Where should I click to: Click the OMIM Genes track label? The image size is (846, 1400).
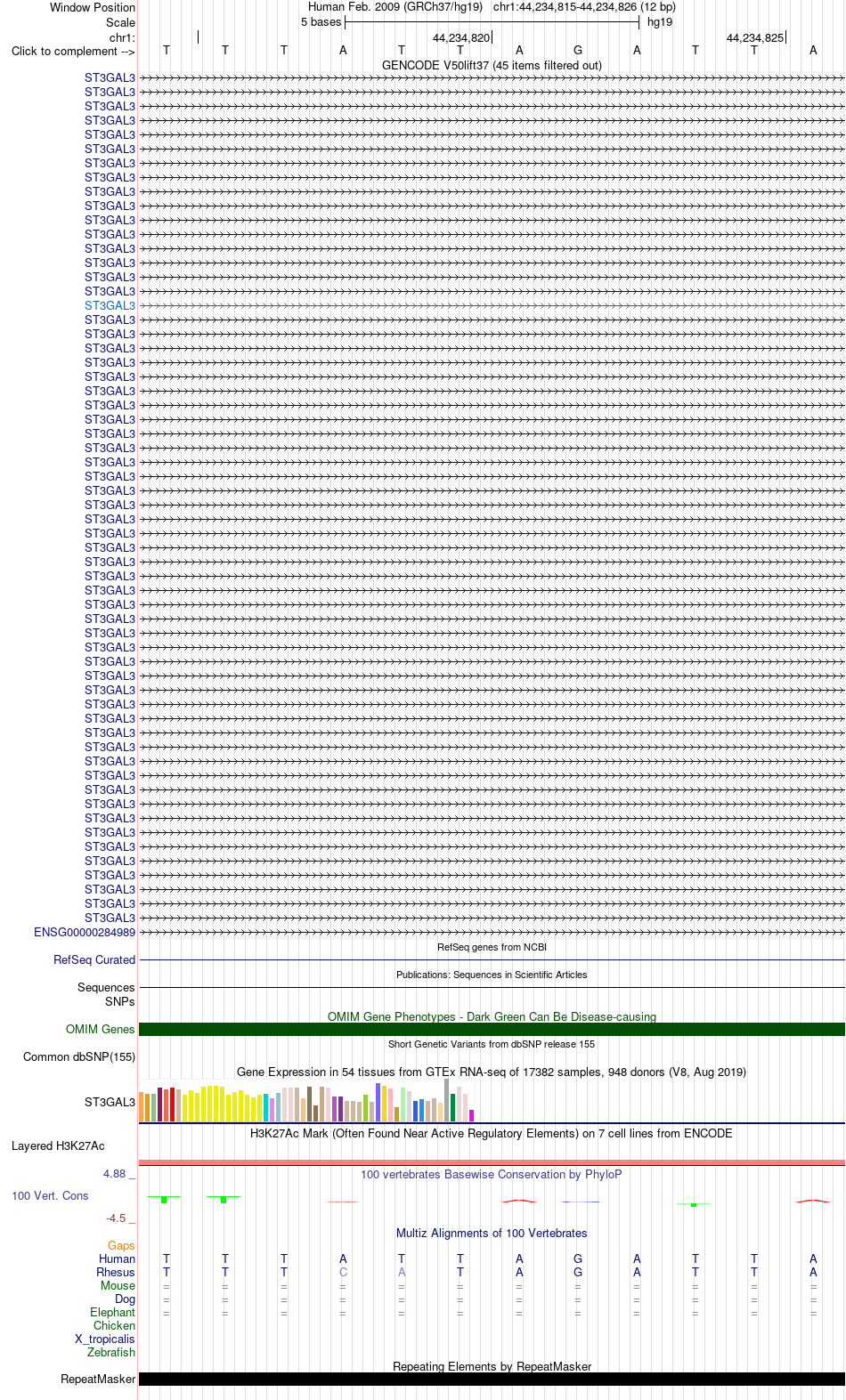(101, 1029)
